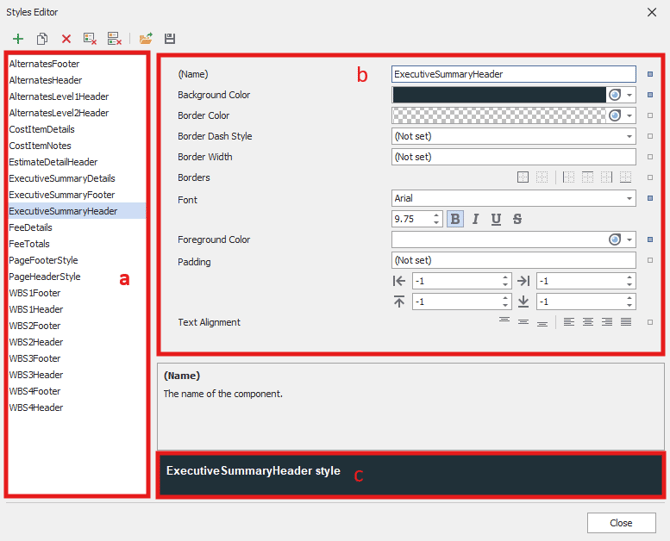Apply italic font formatting
This screenshot has height=541, width=670.
(x=475, y=219)
